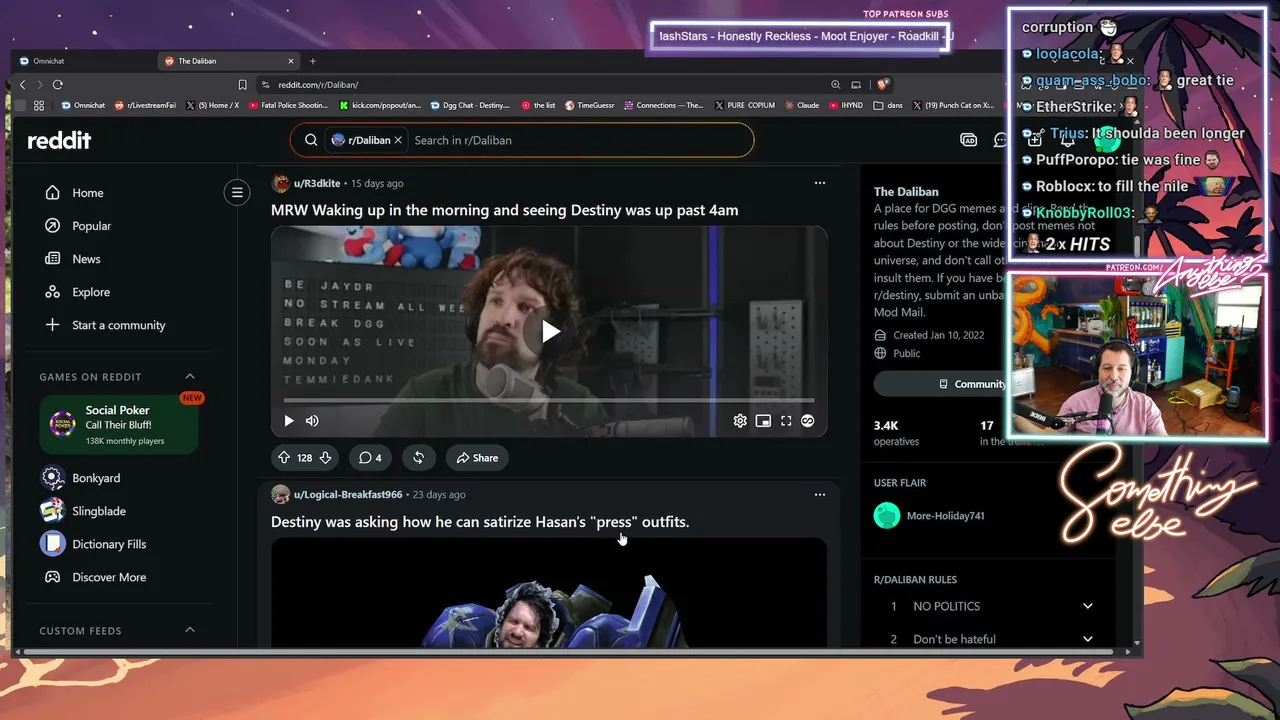Open options on Logical-Breakfast966's post
The width and height of the screenshot is (1280, 720).
click(x=820, y=494)
